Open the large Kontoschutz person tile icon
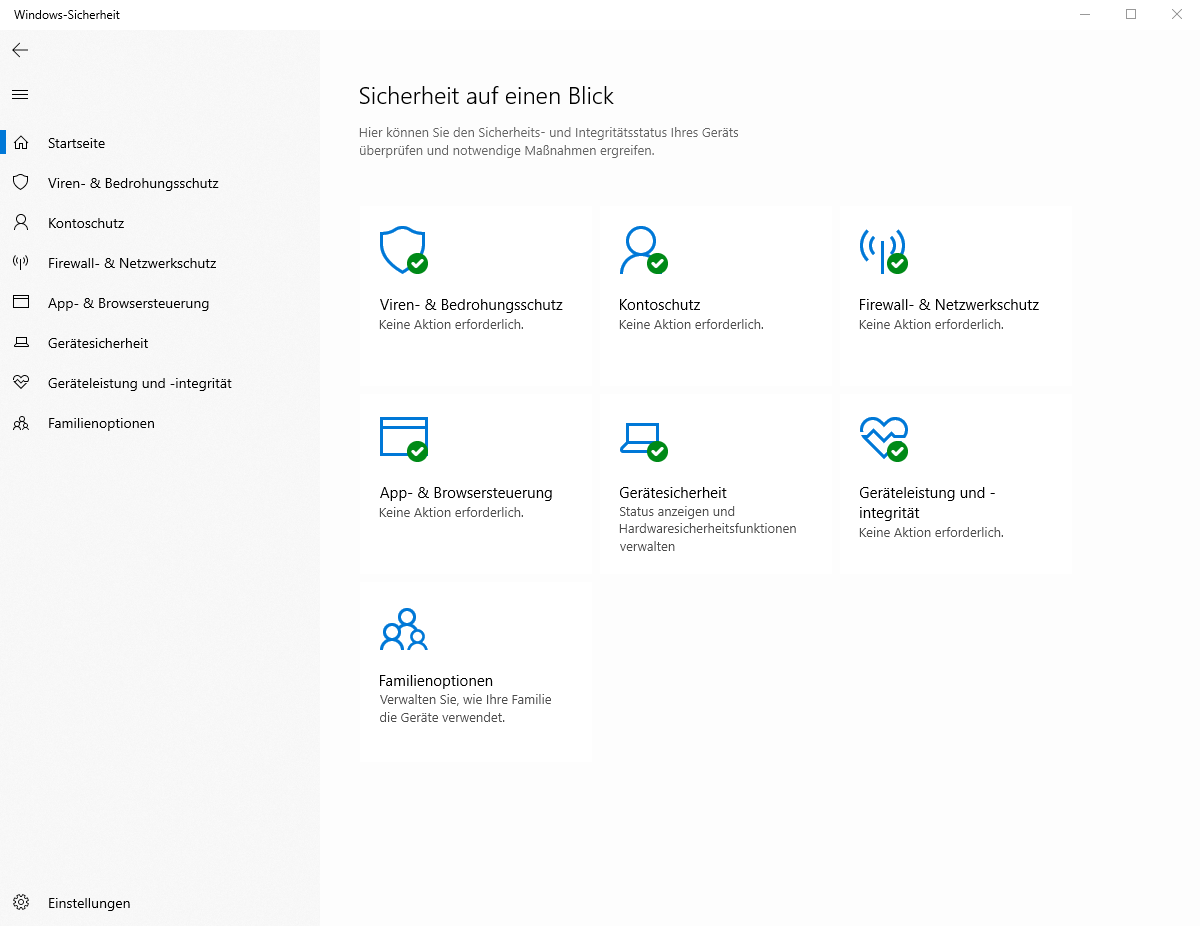The height and width of the screenshot is (926, 1200). [642, 250]
